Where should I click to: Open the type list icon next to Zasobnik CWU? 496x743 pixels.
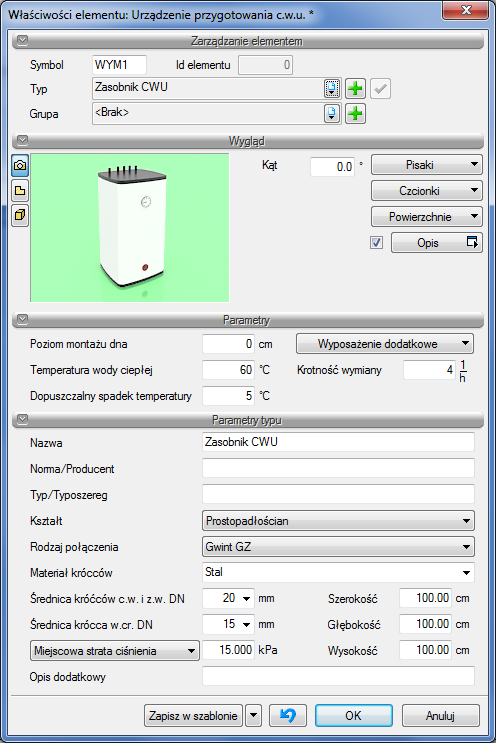click(x=332, y=89)
